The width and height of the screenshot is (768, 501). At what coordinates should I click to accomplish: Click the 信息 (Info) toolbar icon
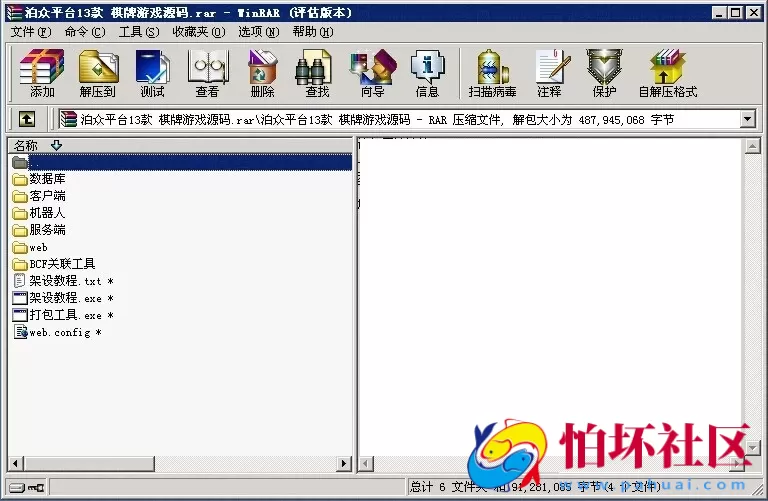427,73
